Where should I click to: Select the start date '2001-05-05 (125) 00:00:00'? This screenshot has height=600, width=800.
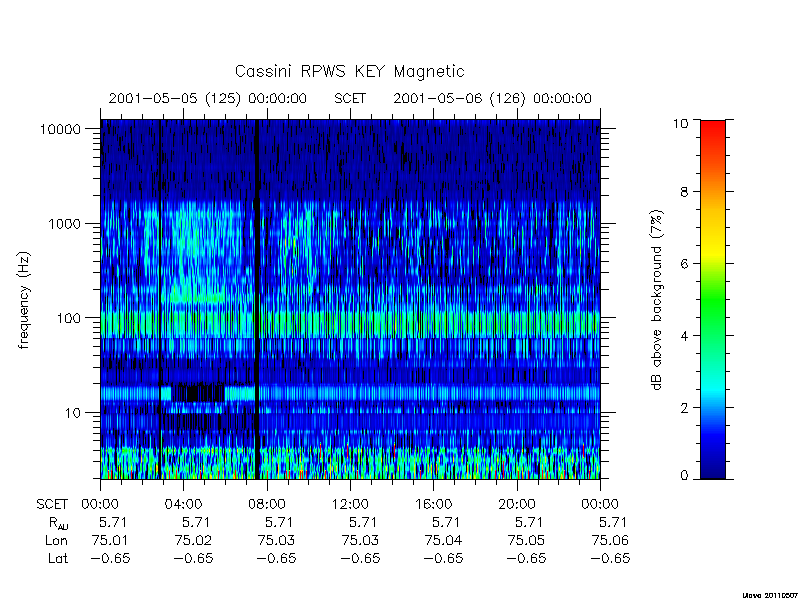208,98
